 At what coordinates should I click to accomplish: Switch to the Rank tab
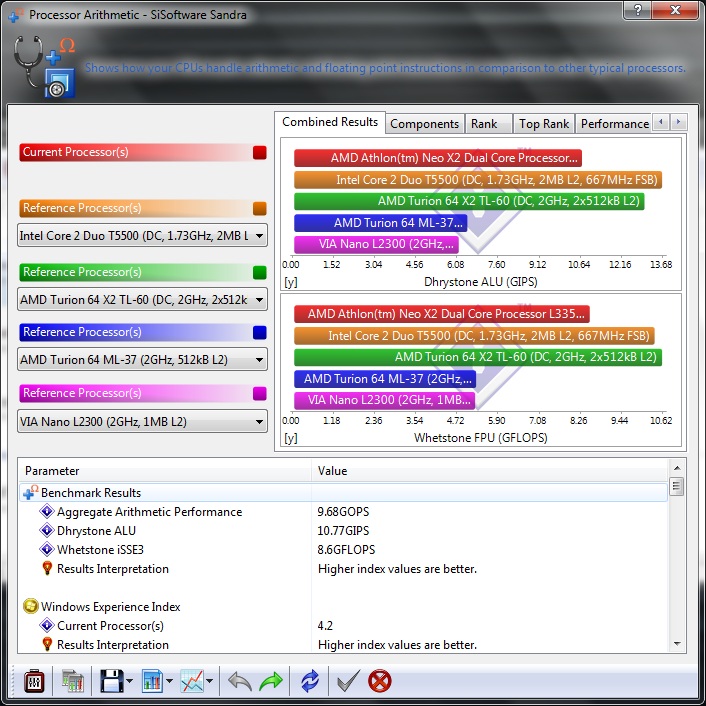click(x=489, y=124)
